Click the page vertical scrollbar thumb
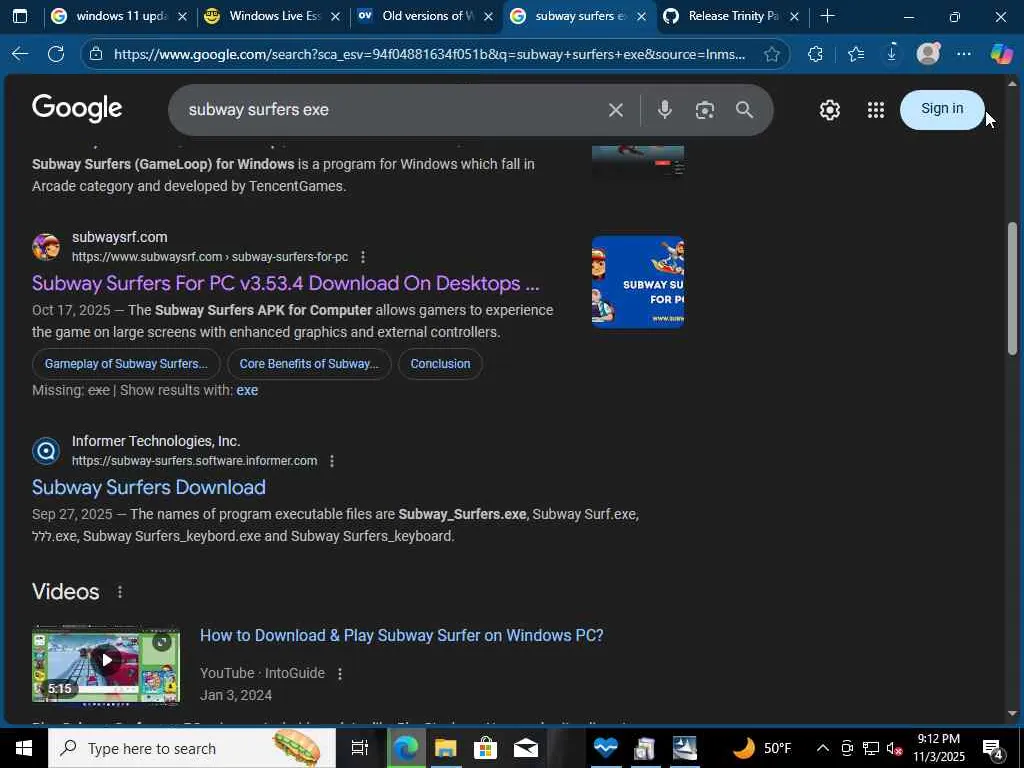1024x768 pixels. (1012, 289)
